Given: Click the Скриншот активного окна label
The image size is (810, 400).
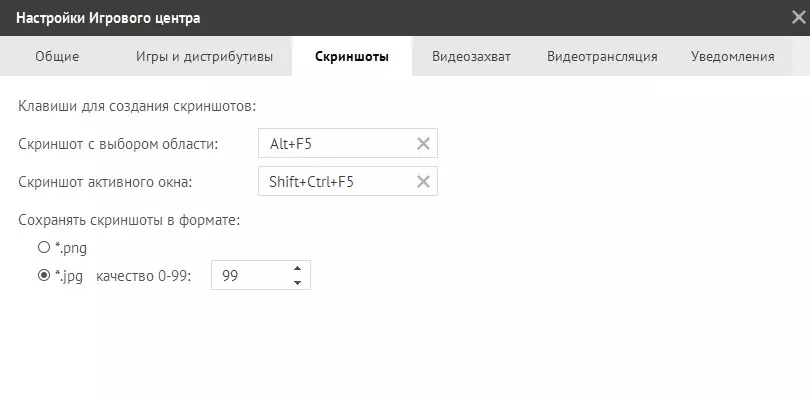Looking at the screenshot, I should pyautogui.click(x=111, y=182).
